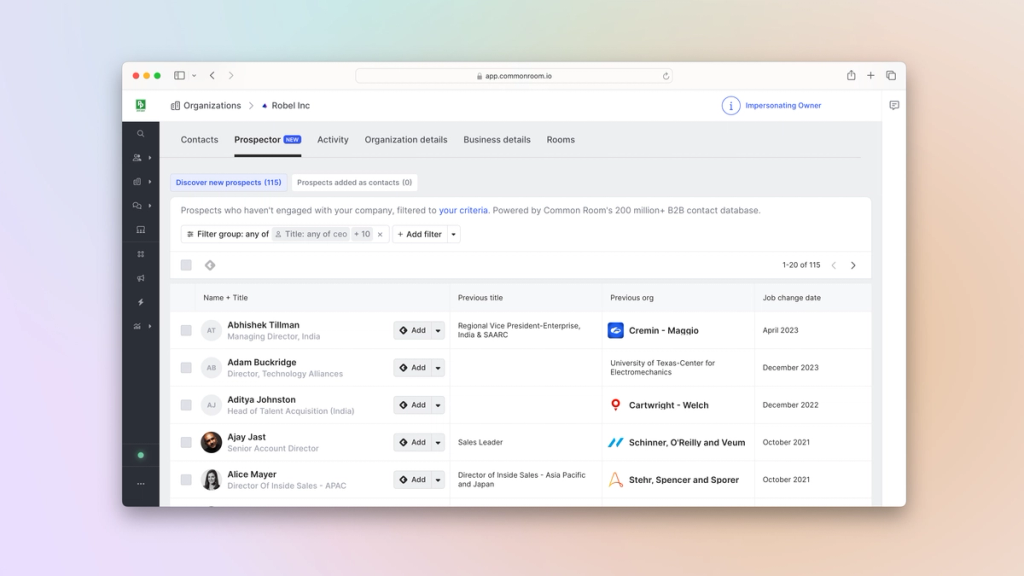Go to previous page of prospects
Image resolution: width=1024 pixels, height=576 pixels.
[x=834, y=265]
